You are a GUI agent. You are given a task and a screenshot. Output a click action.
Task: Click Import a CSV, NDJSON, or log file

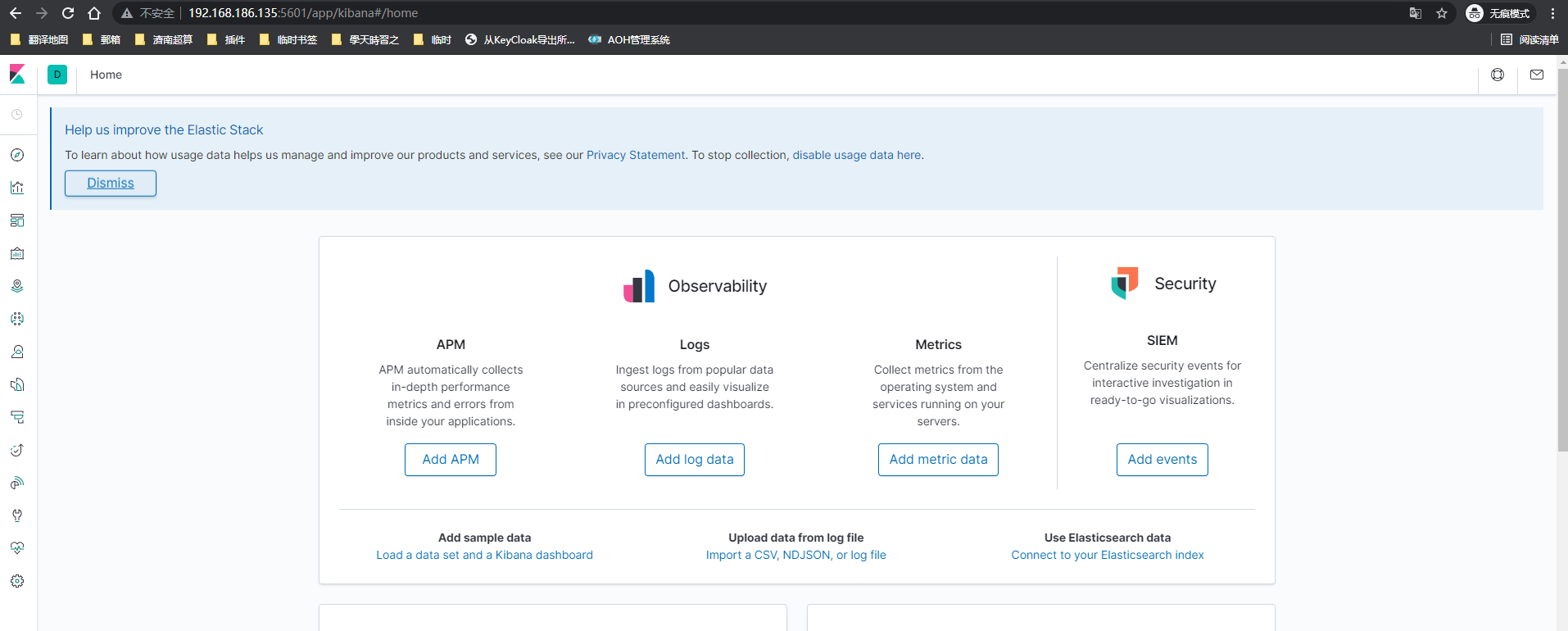[796, 555]
